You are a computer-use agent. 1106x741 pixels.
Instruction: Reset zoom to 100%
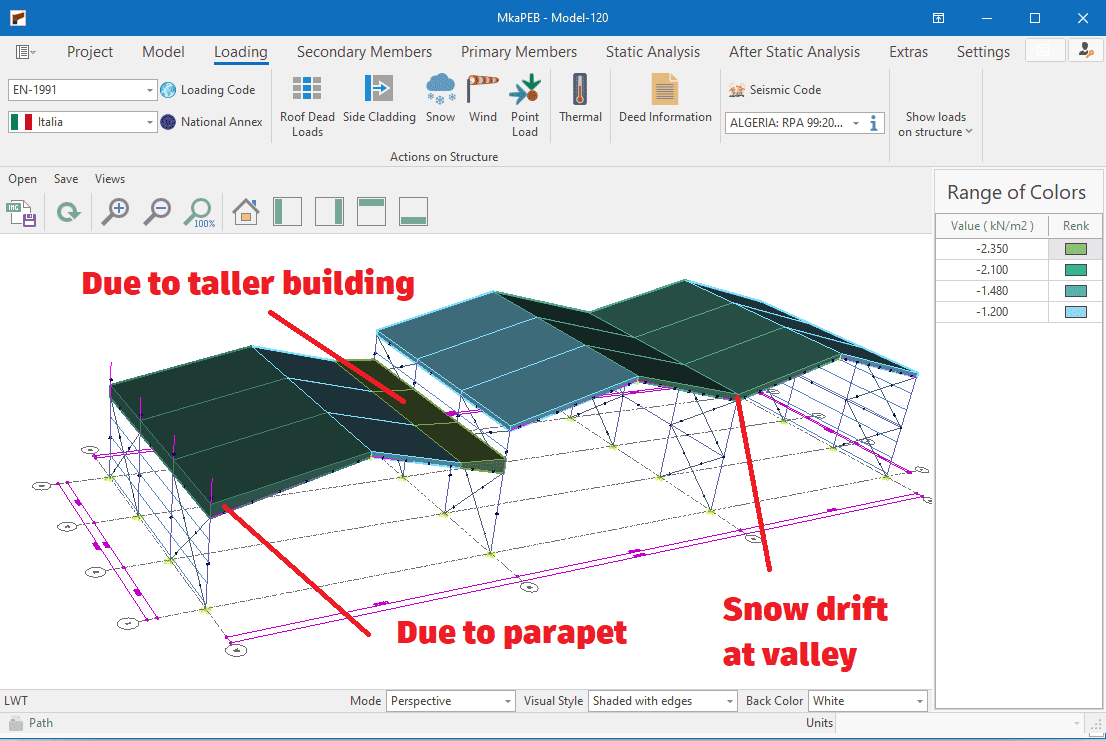[x=200, y=211]
